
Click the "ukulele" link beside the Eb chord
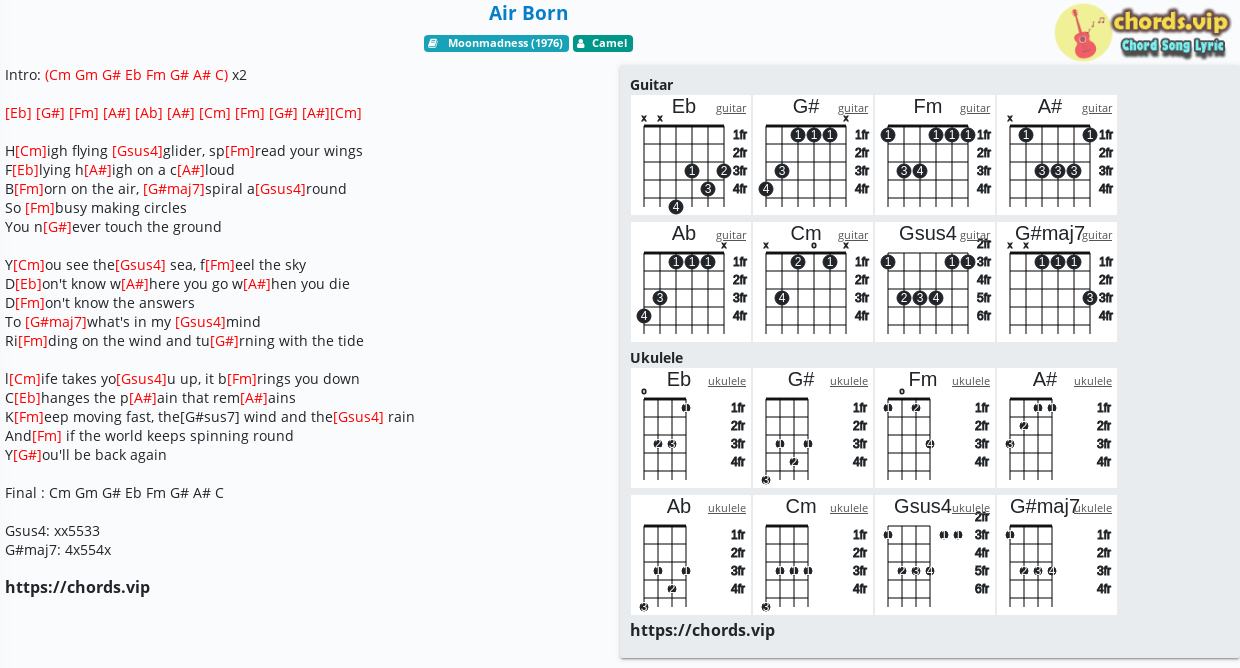(727, 381)
